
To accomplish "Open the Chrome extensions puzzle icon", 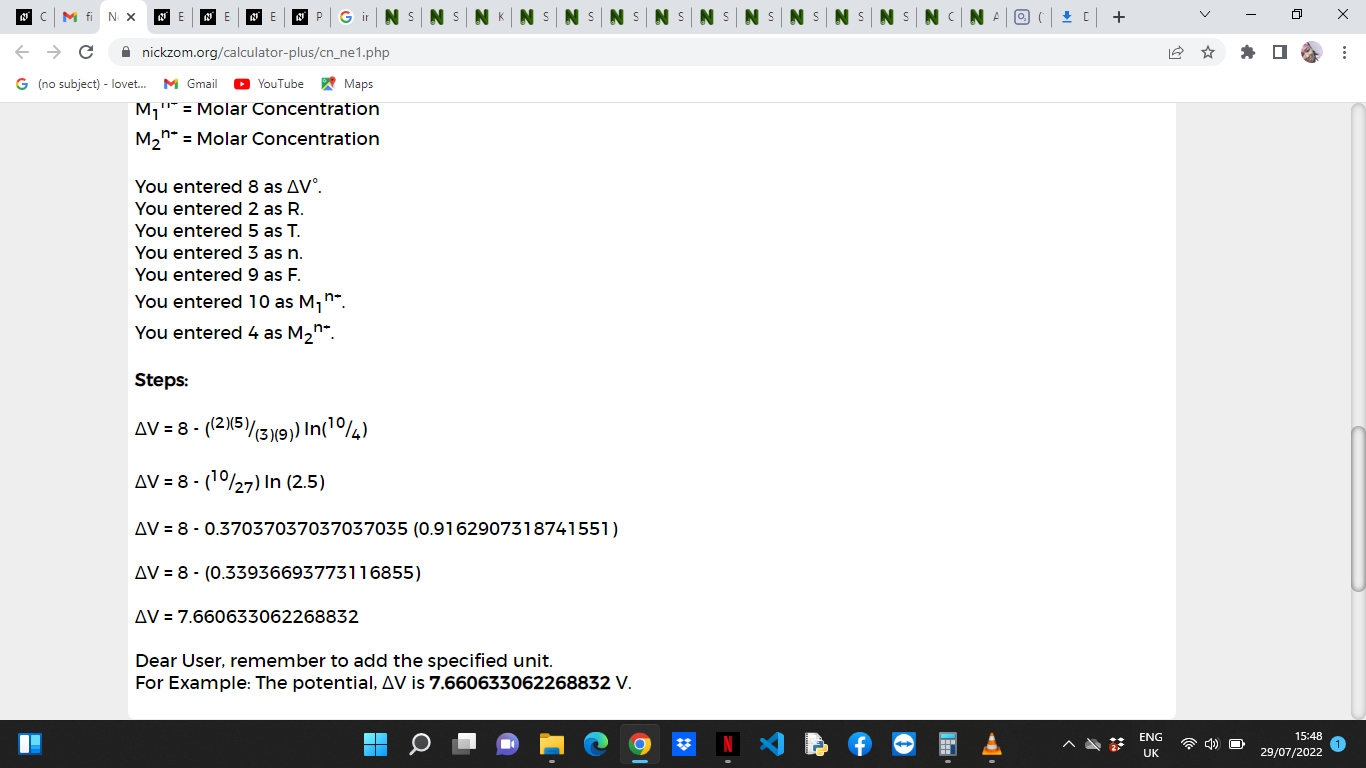I will [1247, 52].
